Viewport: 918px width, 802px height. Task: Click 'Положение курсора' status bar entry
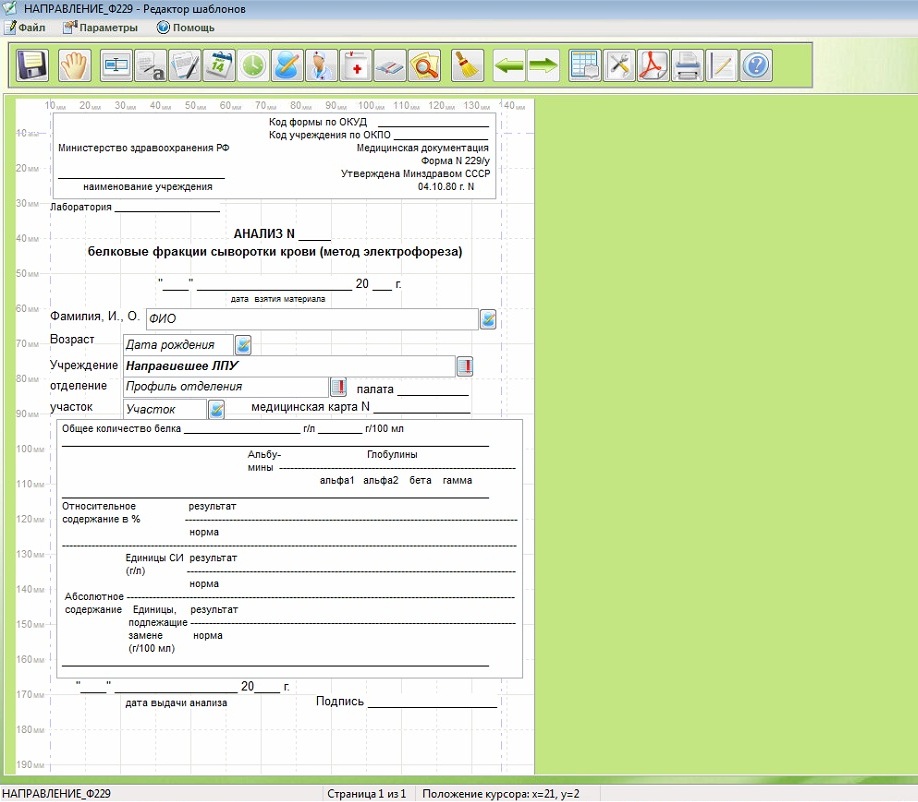point(501,794)
